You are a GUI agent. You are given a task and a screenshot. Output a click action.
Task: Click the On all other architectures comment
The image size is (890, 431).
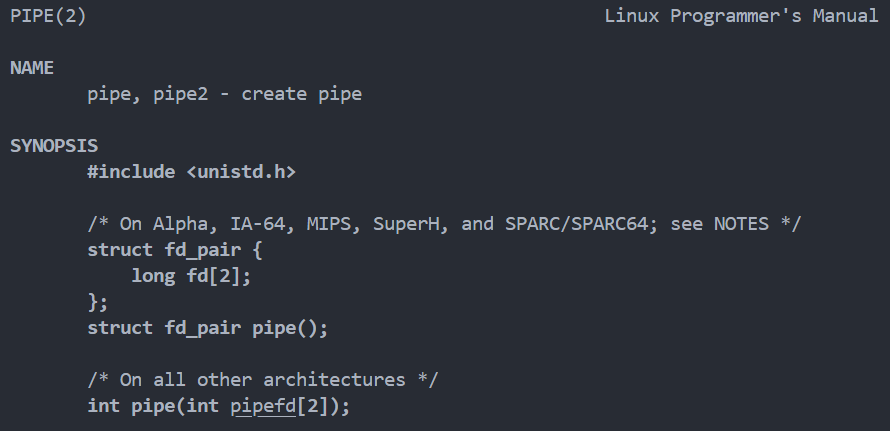263,380
